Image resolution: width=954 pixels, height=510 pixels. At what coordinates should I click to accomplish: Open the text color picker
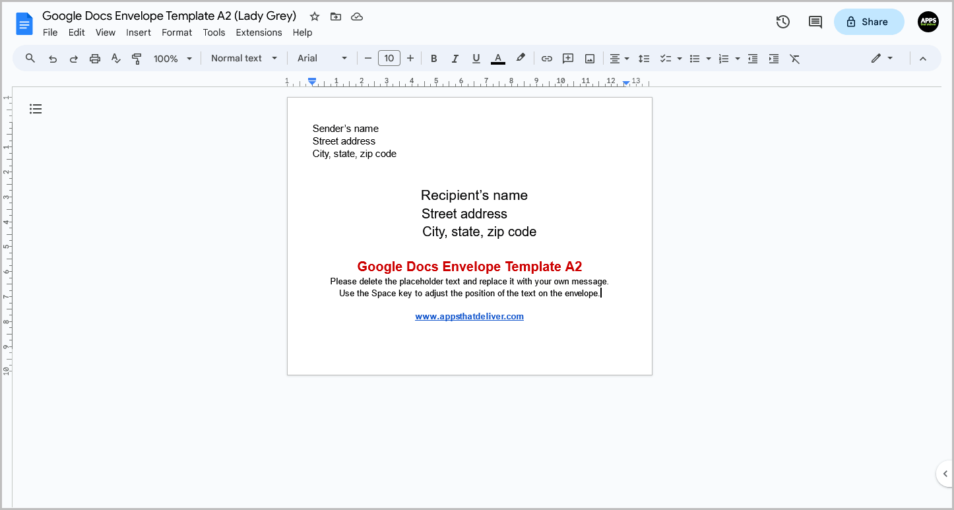[x=498, y=59]
